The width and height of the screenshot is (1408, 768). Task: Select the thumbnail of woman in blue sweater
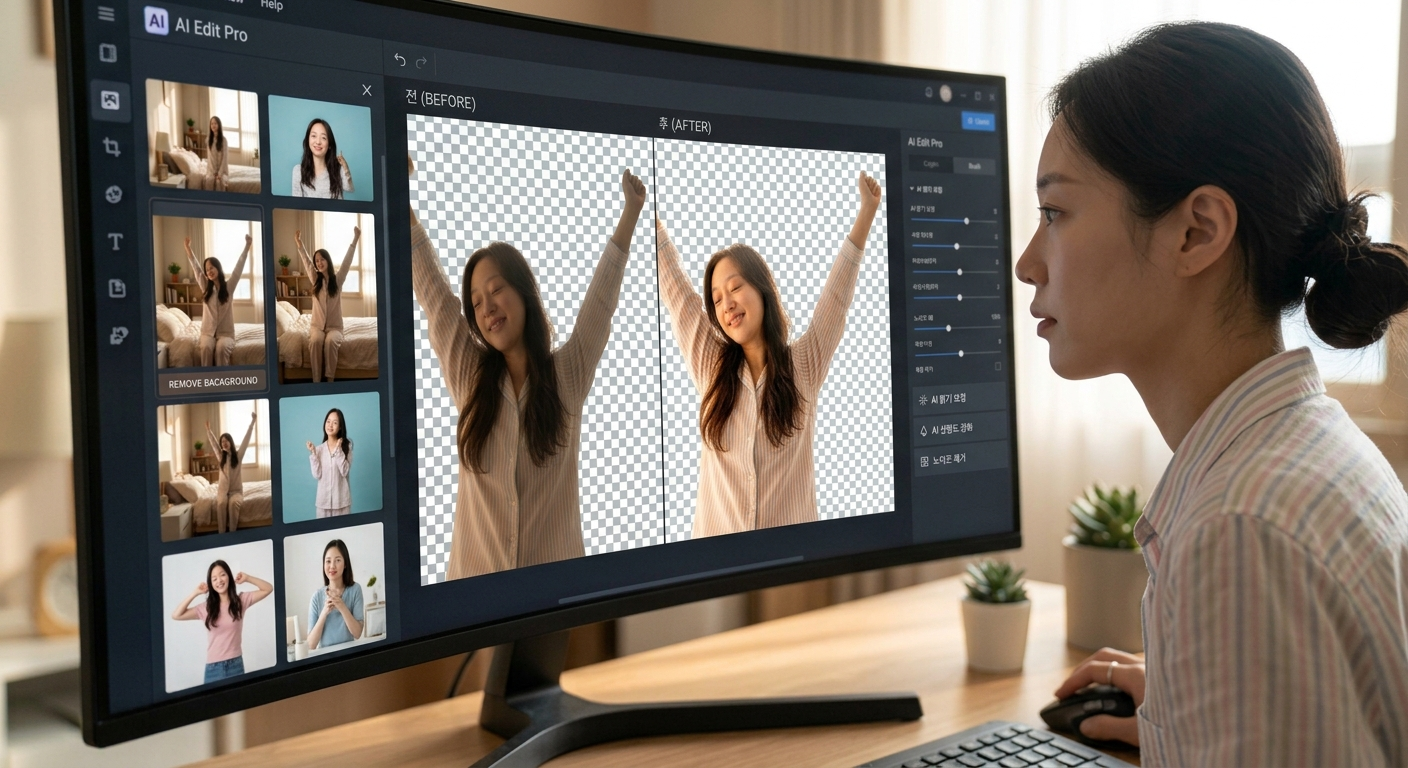pyautogui.click(x=335, y=592)
